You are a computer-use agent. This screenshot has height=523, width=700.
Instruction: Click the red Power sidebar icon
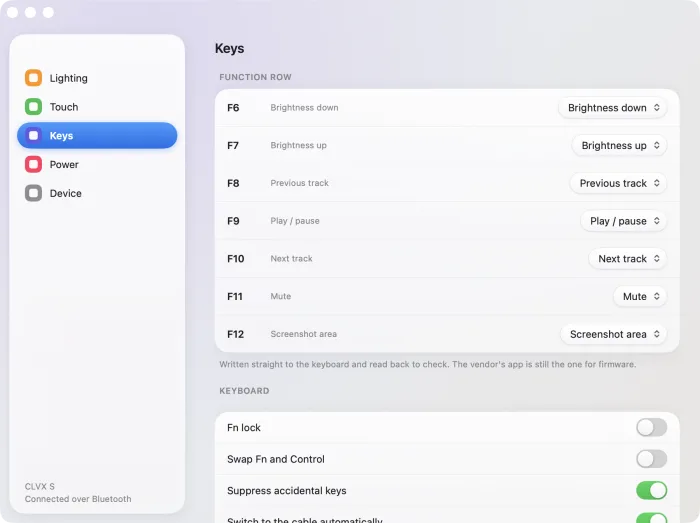(33, 164)
